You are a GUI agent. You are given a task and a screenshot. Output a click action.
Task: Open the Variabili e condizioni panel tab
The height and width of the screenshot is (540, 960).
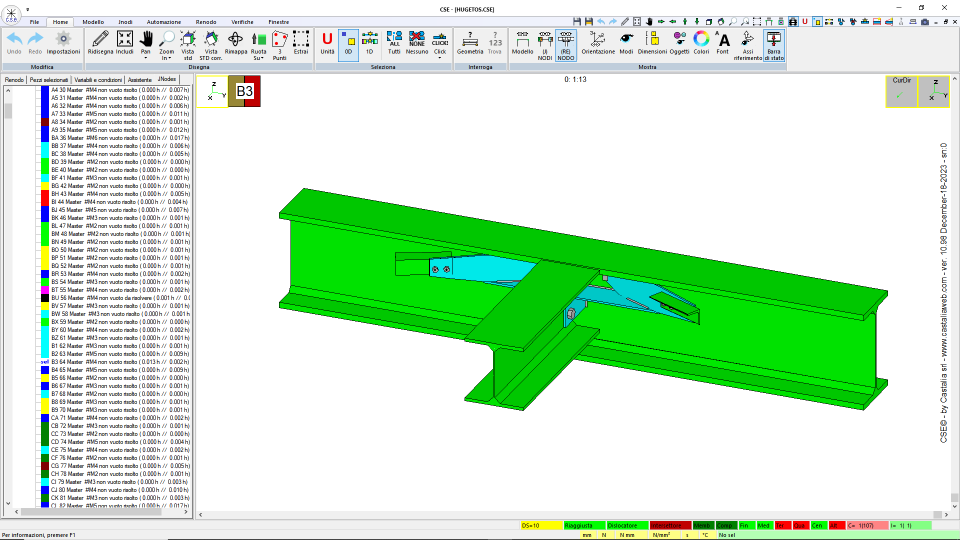(98, 80)
